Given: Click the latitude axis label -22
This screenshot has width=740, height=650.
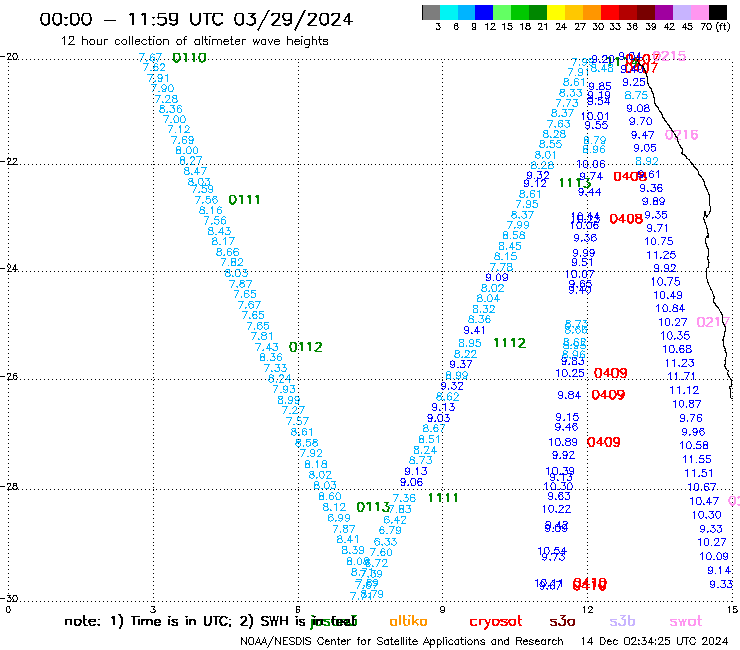Looking at the screenshot, I should coord(9,161).
